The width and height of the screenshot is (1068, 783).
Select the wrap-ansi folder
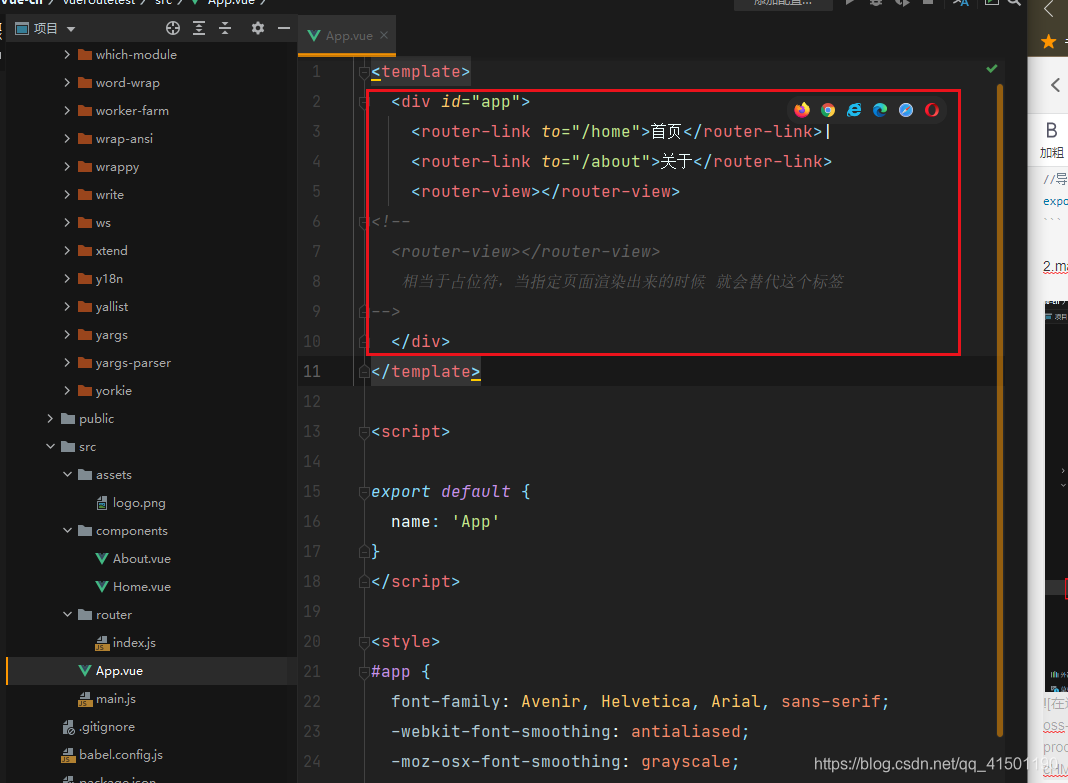[124, 138]
